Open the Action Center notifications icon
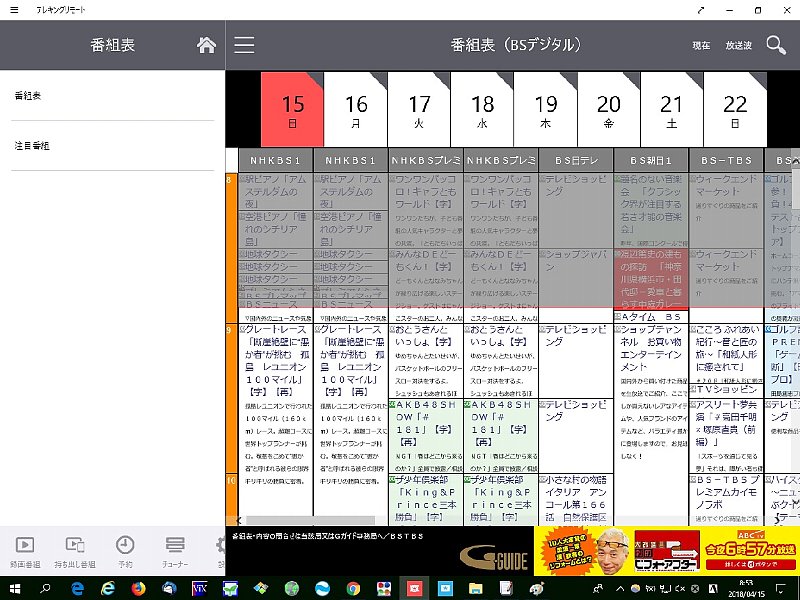The height and width of the screenshot is (600, 800). coord(781,588)
